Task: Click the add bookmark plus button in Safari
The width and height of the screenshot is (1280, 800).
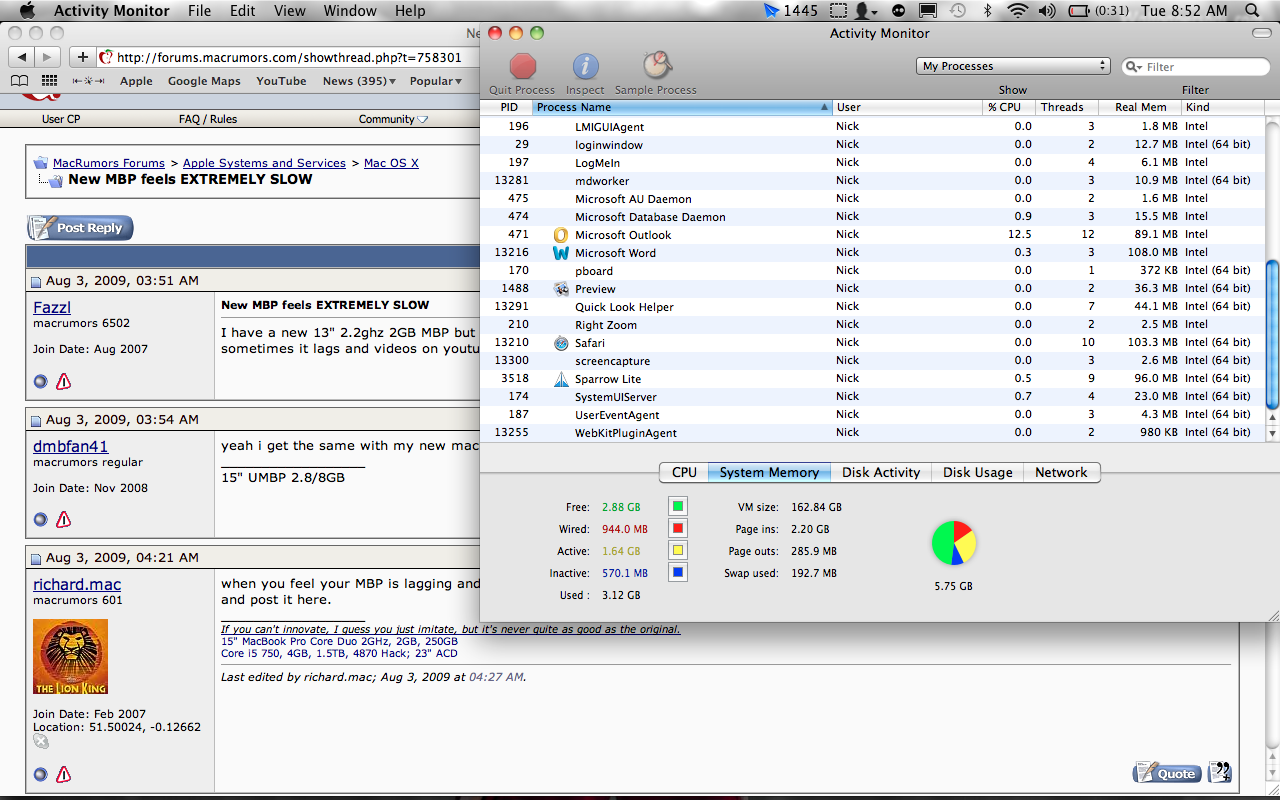Action: coord(83,57)
